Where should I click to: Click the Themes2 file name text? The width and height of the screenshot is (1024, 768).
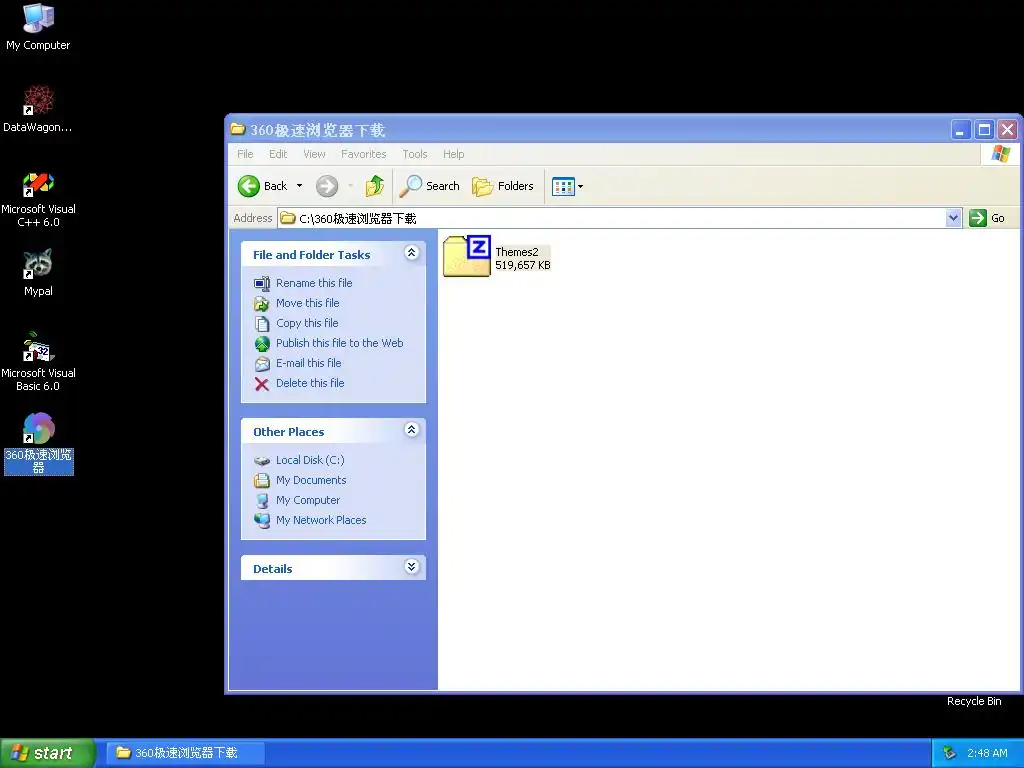517,252
